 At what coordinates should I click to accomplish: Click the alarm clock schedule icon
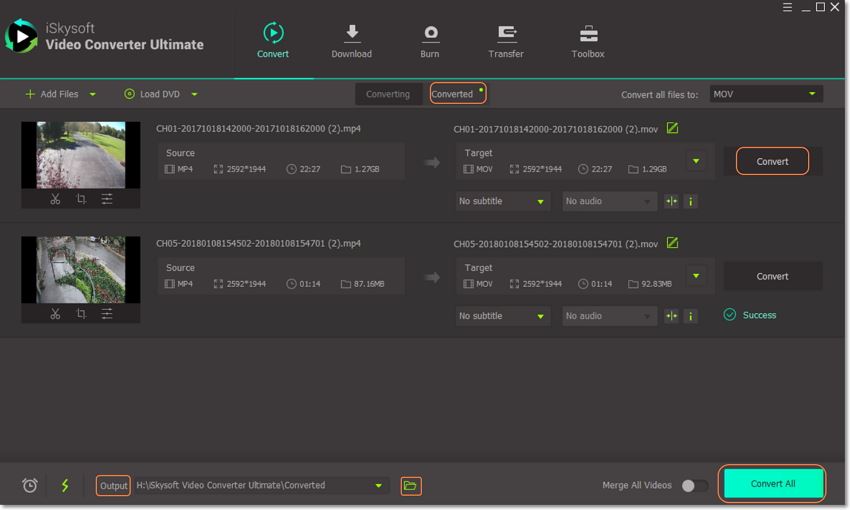30,486
